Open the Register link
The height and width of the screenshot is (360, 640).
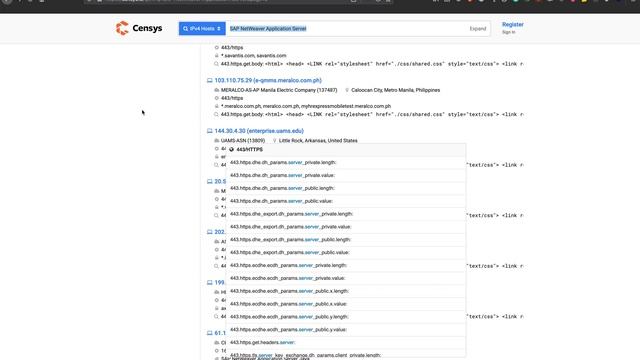(513, 24)
